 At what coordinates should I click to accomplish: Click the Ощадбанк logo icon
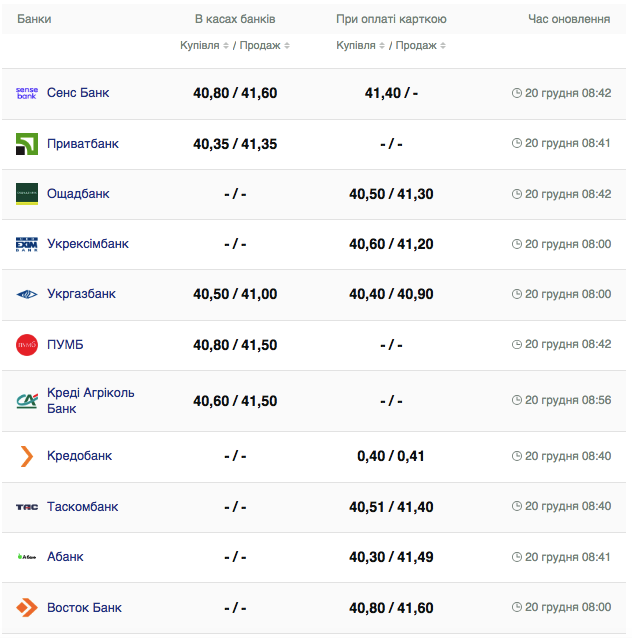[x=27, y=194]
